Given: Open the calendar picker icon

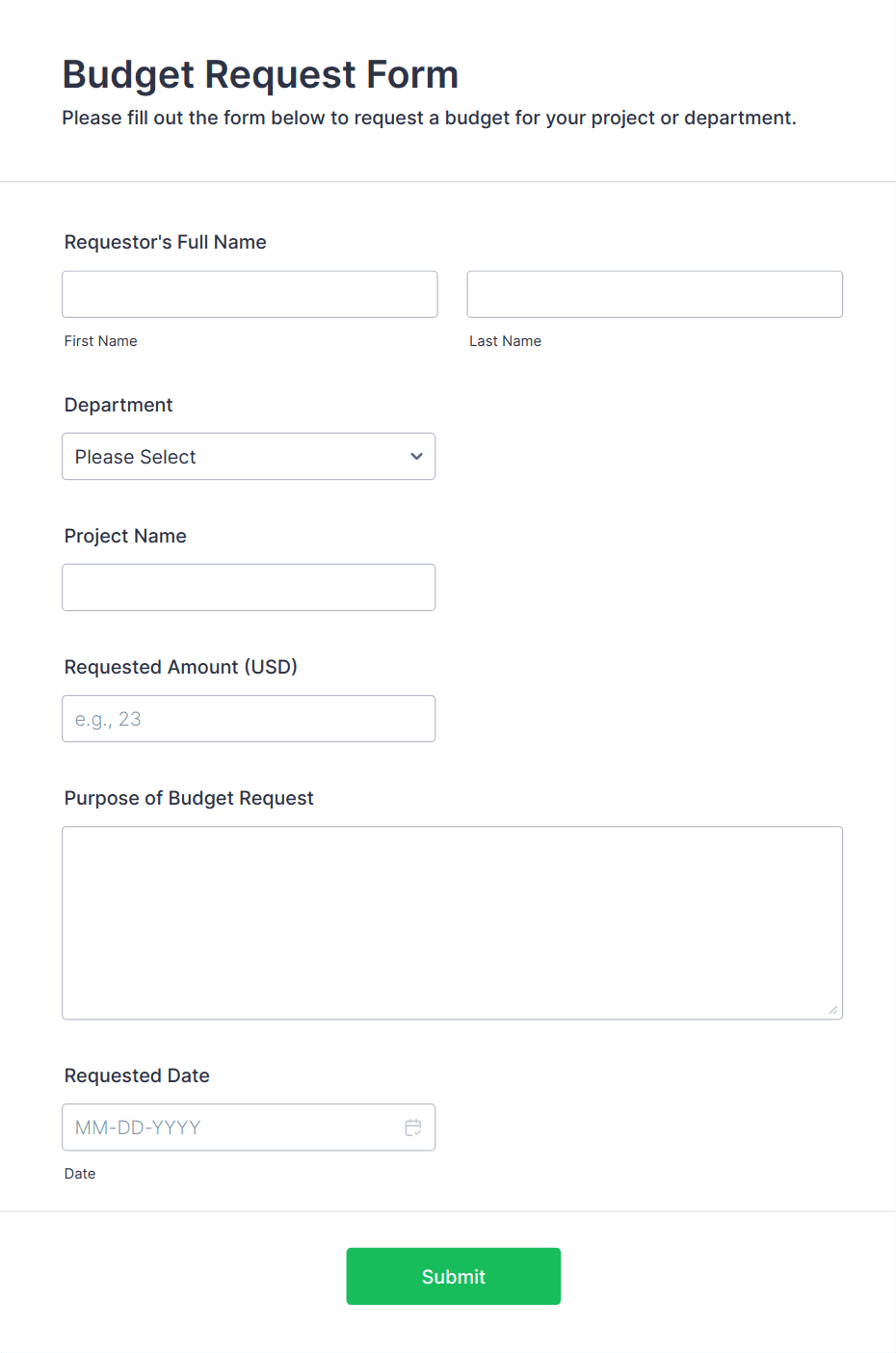Looking at the screenshot, I should 413,1127.
